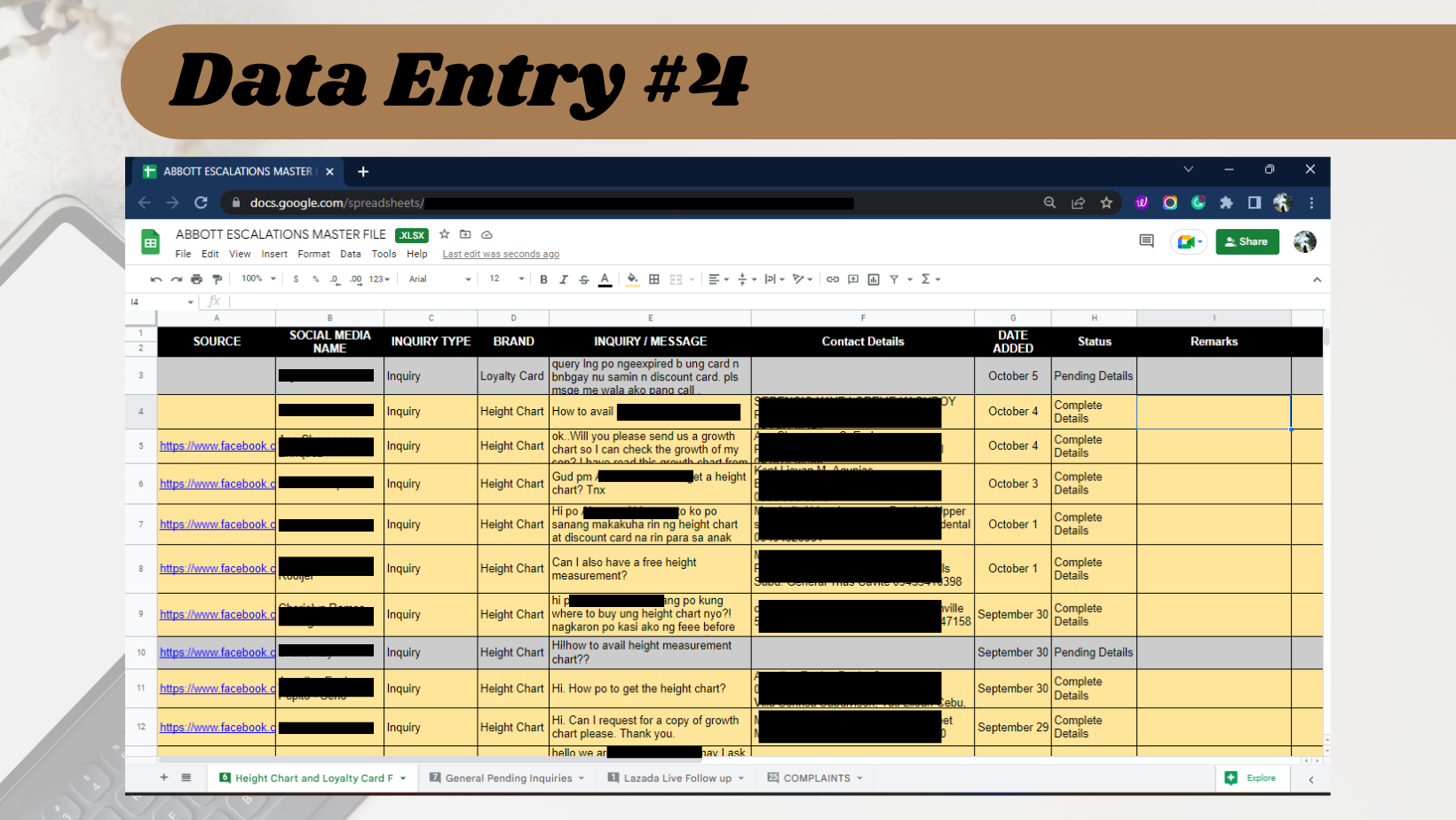Open zoom level dropdown
This screenshot has width=1456, height=820.
[x=258, y=279]
